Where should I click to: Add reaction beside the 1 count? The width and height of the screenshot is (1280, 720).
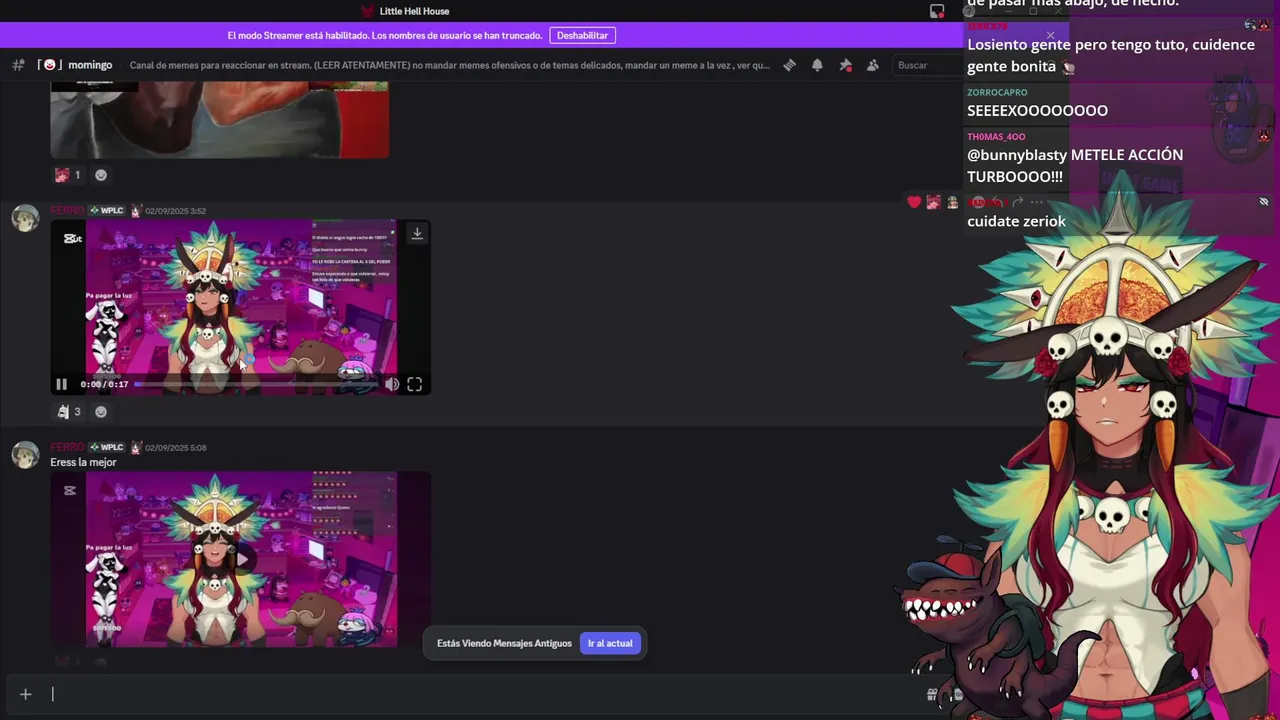pyautogui.click(x=100, y=175)
